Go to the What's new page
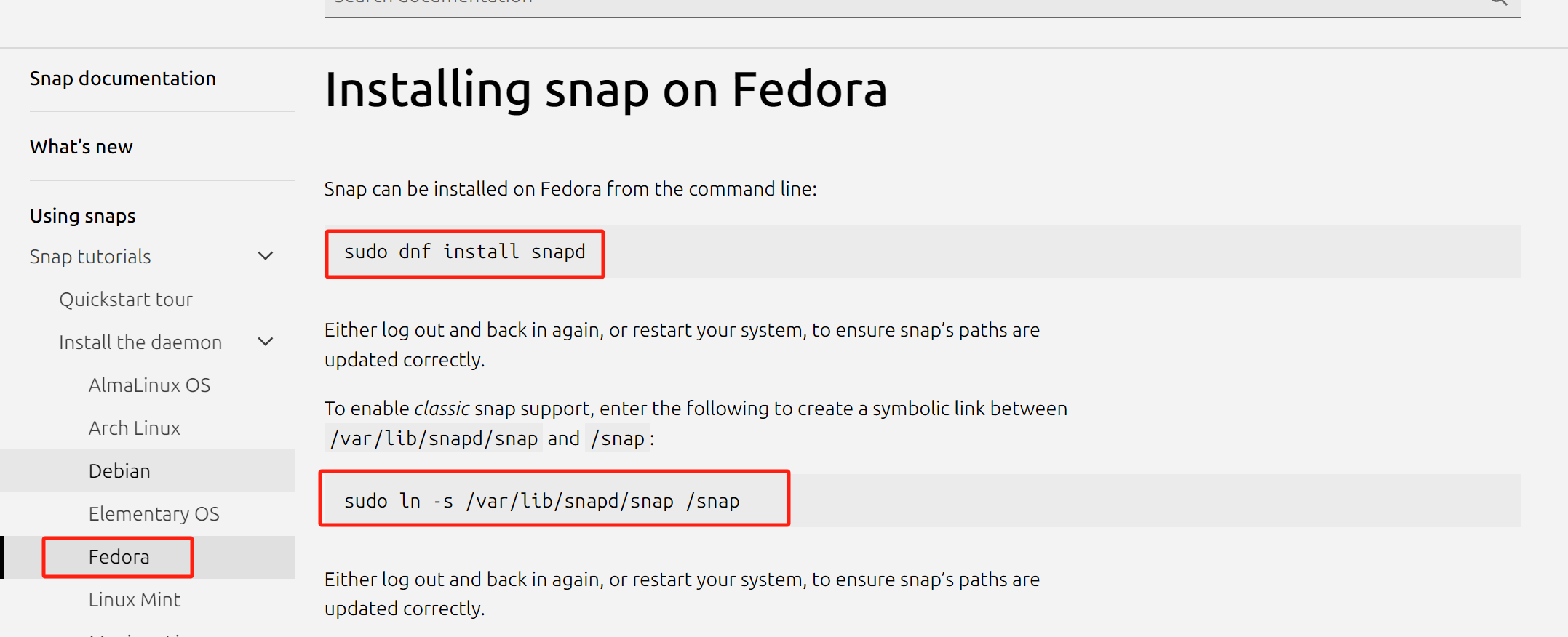This screenshot has width=1568, height=637. (x=81, y=147)
